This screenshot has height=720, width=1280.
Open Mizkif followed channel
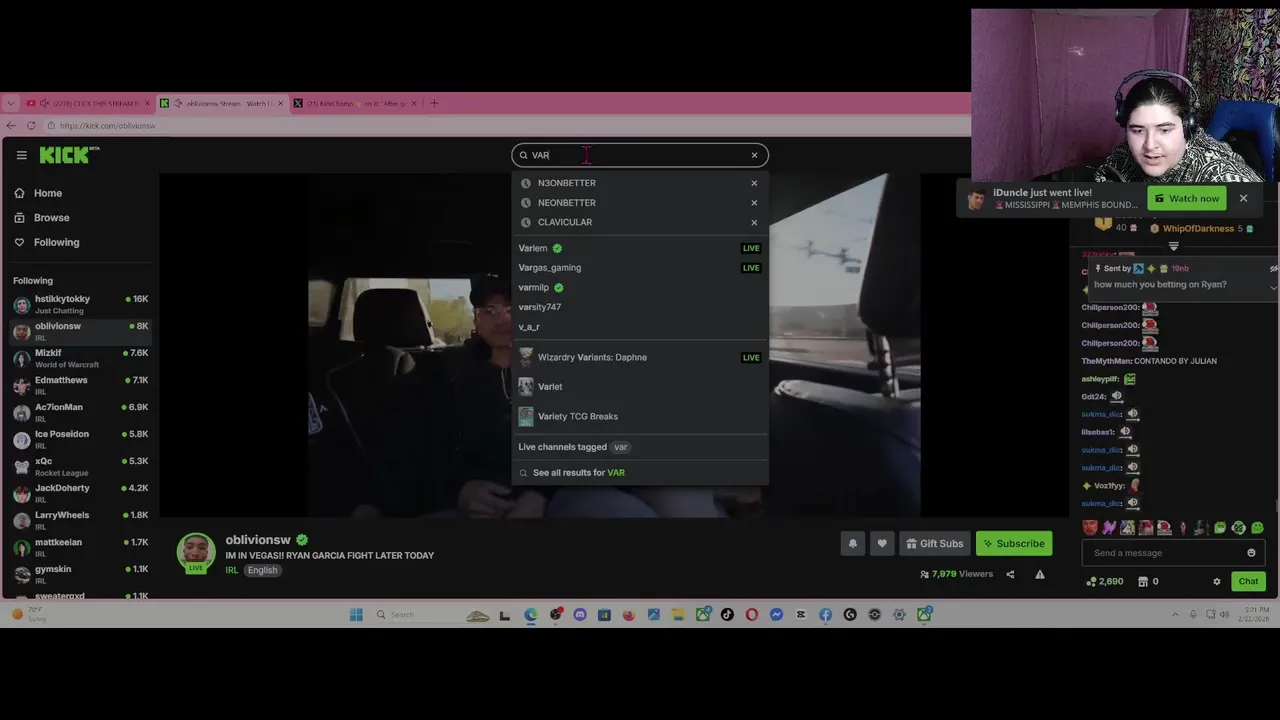click(x=80, y=358)
